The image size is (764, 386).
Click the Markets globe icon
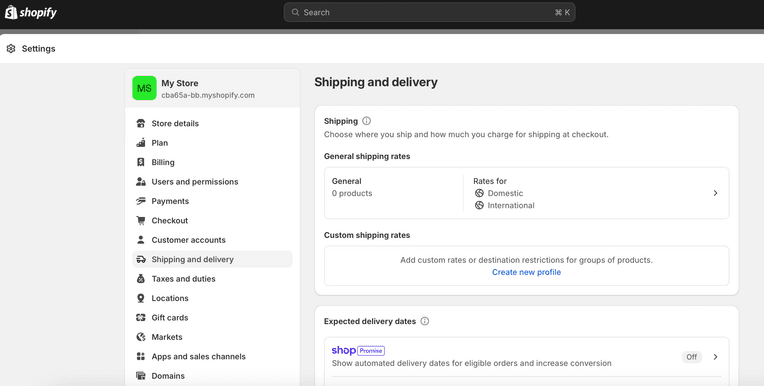[x=141, y=337]
